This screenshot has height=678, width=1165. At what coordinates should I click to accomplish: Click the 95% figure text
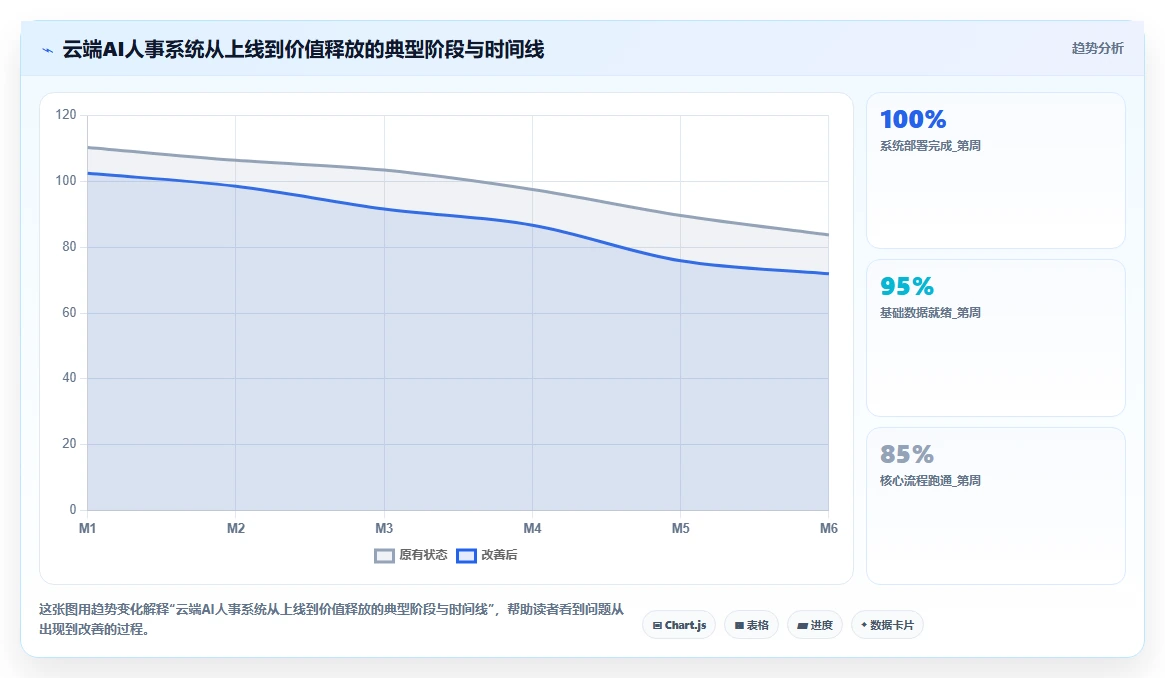[907, 287]
